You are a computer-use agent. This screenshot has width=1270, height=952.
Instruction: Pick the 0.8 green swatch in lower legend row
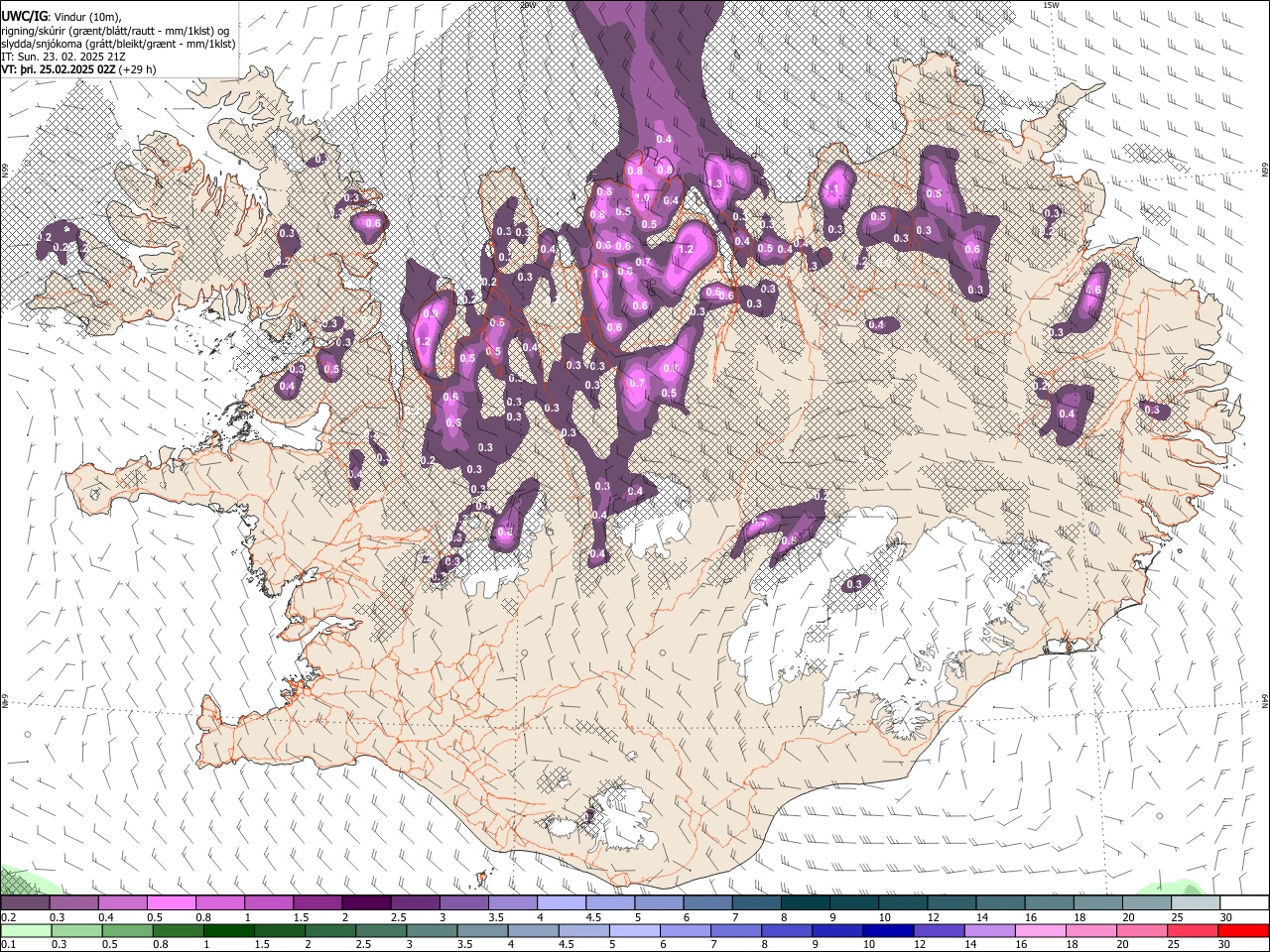(x=178, y=931)
